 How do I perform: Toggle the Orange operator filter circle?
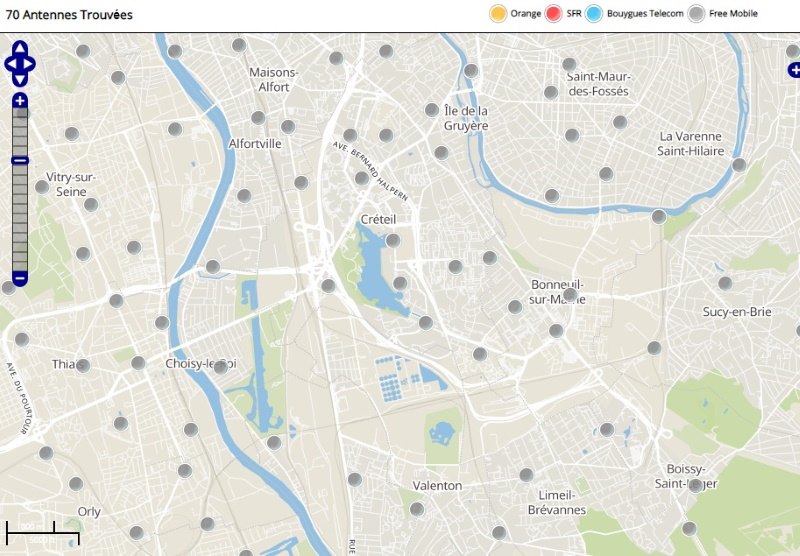pyautogui.click(x=497, y=14)
